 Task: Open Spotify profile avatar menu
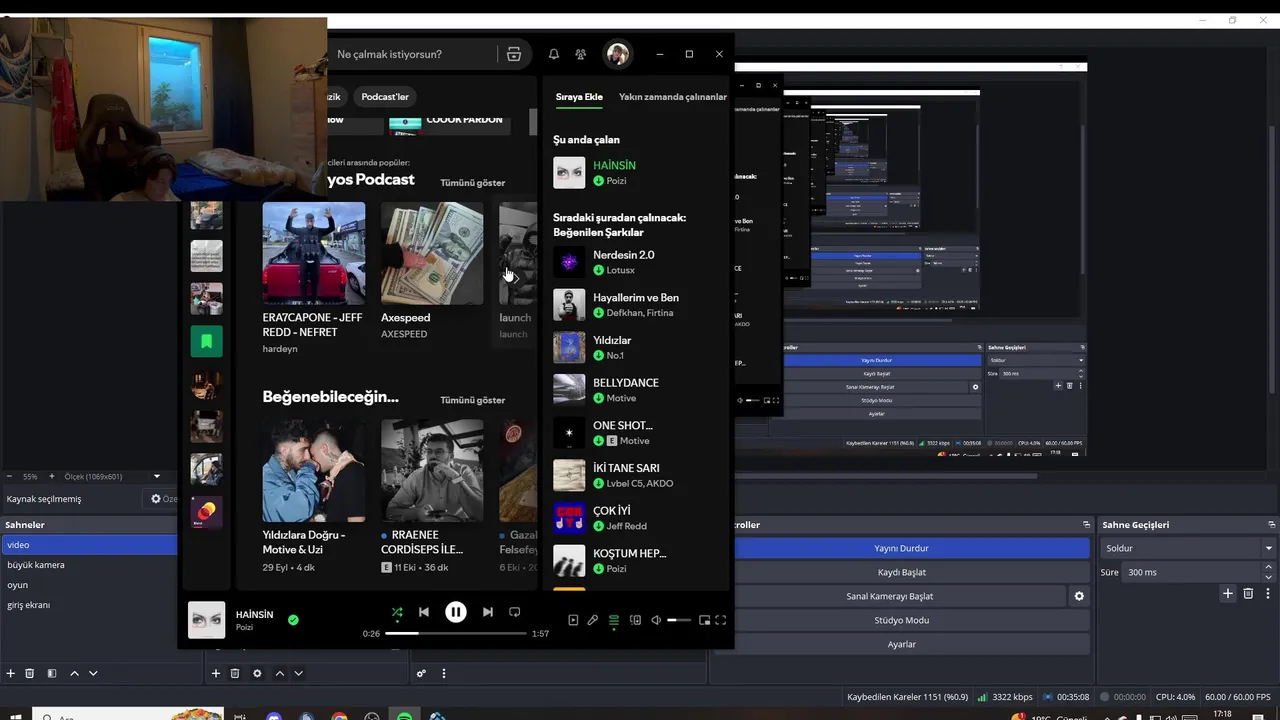(x=618, y=54)
